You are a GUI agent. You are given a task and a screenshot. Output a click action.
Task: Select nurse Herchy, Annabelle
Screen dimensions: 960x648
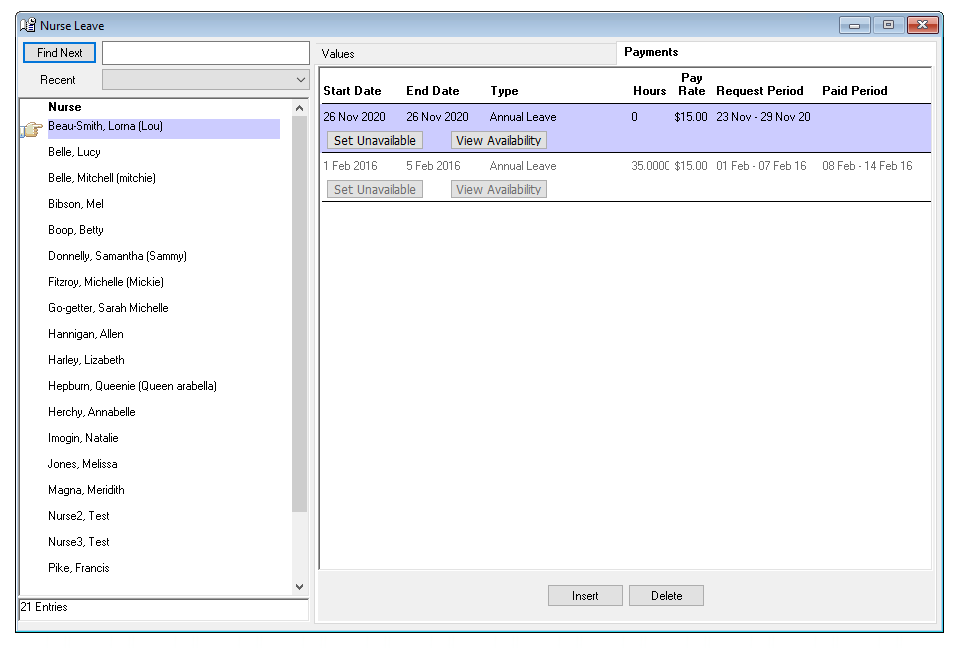click(92, 412)
